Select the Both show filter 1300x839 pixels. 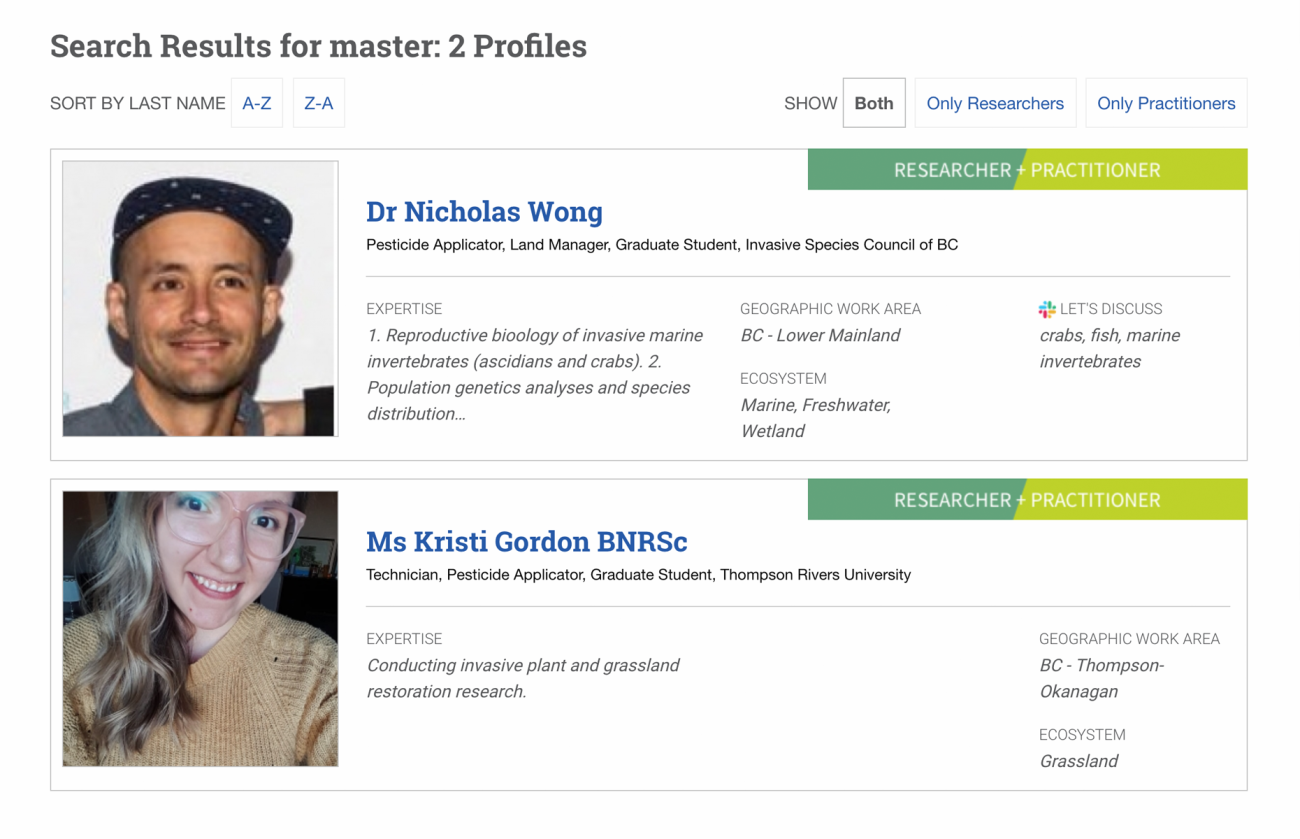[874, 103]
